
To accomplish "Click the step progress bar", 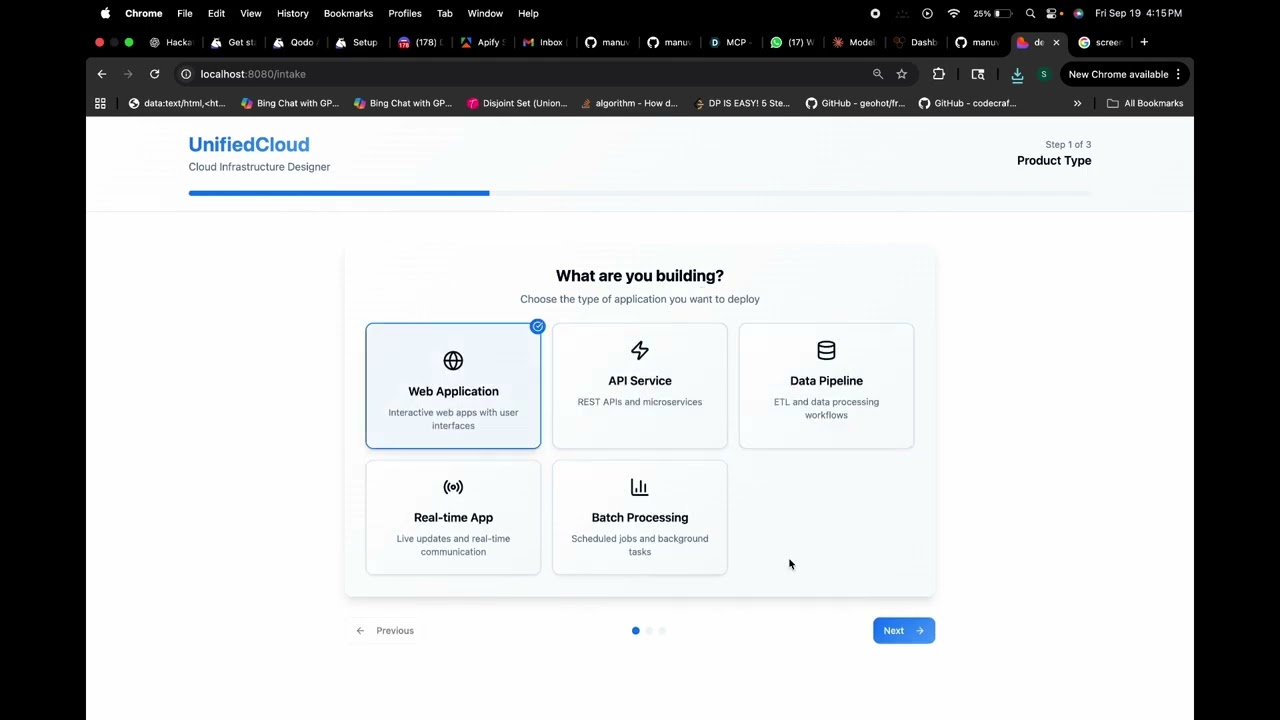I will [640, 193].
